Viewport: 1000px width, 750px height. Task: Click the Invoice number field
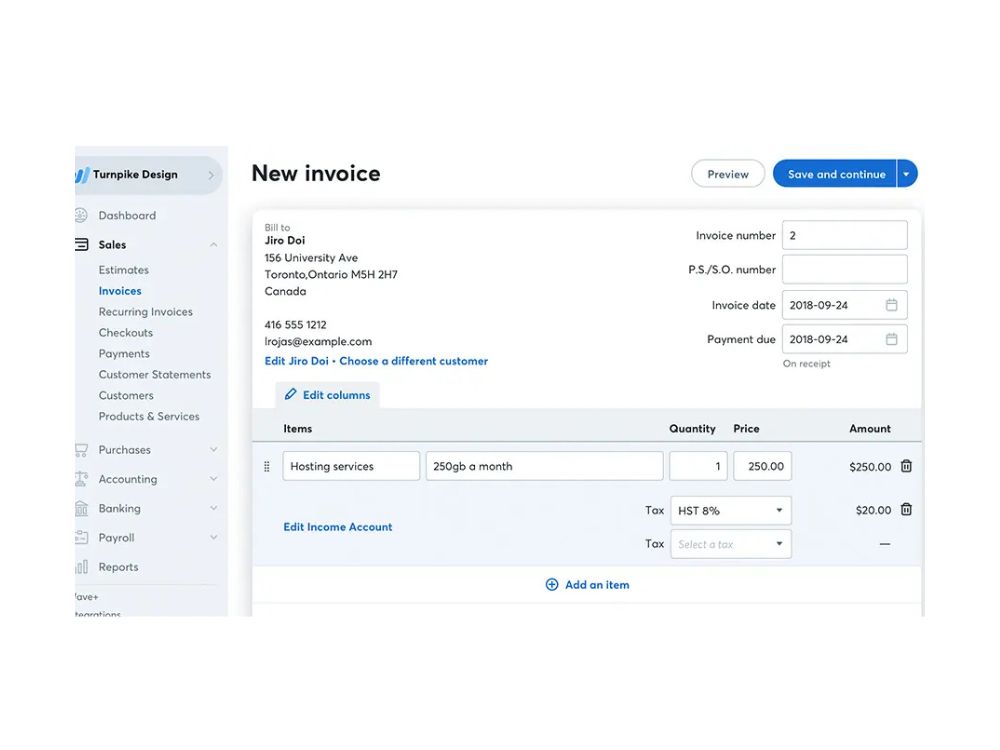coord(845,235)
